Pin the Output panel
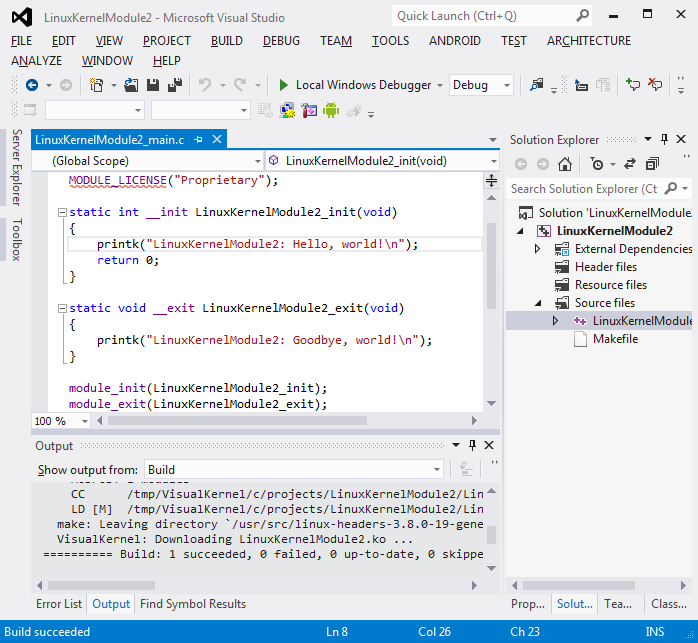 tap(472, 445)
